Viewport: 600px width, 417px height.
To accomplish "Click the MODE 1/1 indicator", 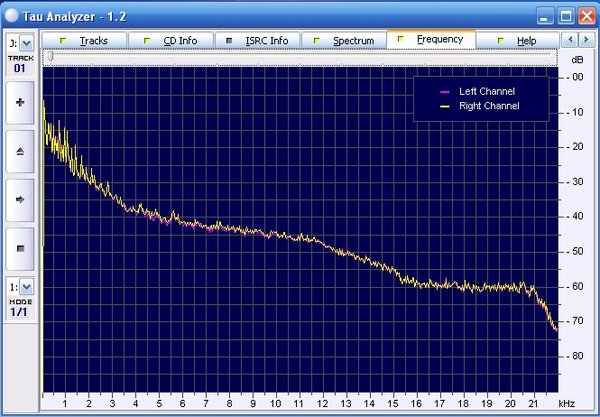I will click(x=20, y=308).
